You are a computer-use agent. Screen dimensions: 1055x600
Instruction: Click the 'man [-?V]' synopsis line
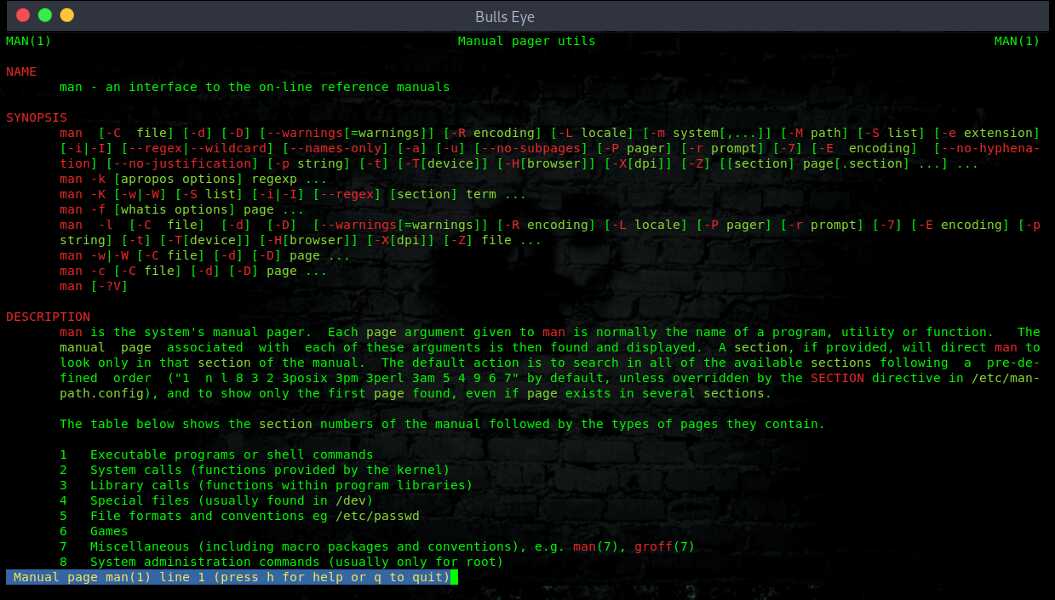coord(93,287)
